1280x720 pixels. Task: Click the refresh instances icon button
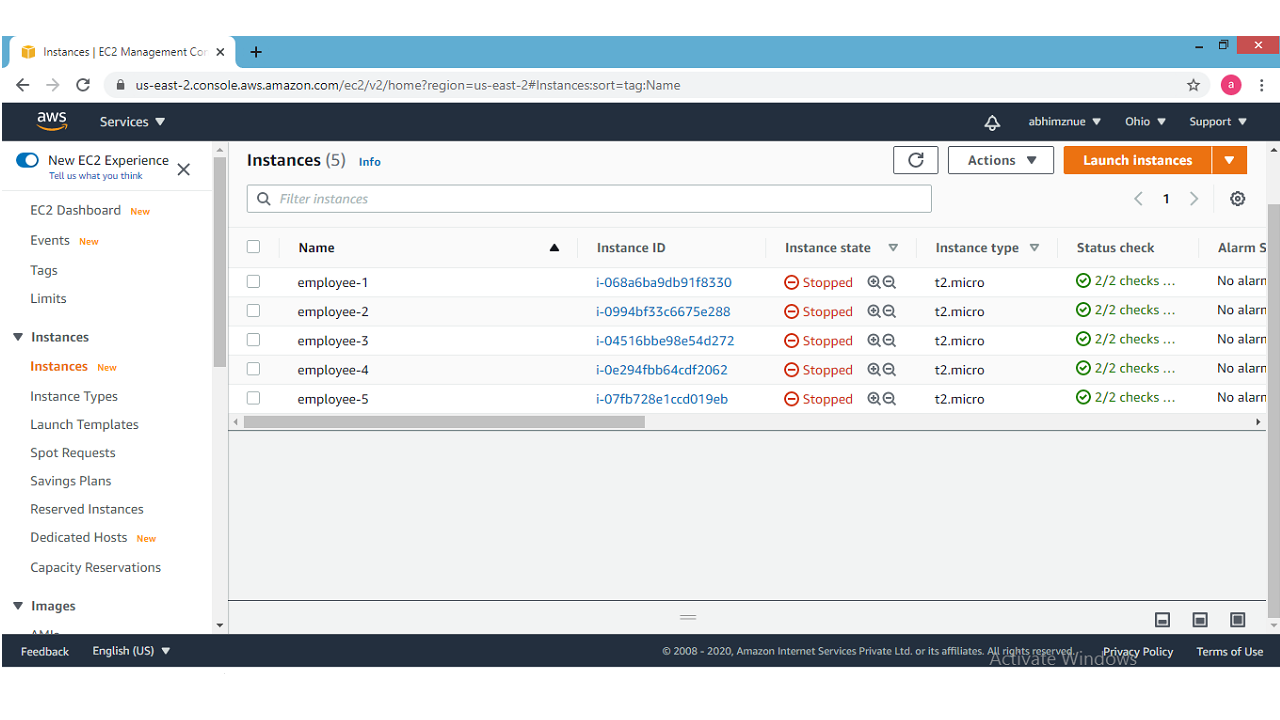click(x=915, y=160)
